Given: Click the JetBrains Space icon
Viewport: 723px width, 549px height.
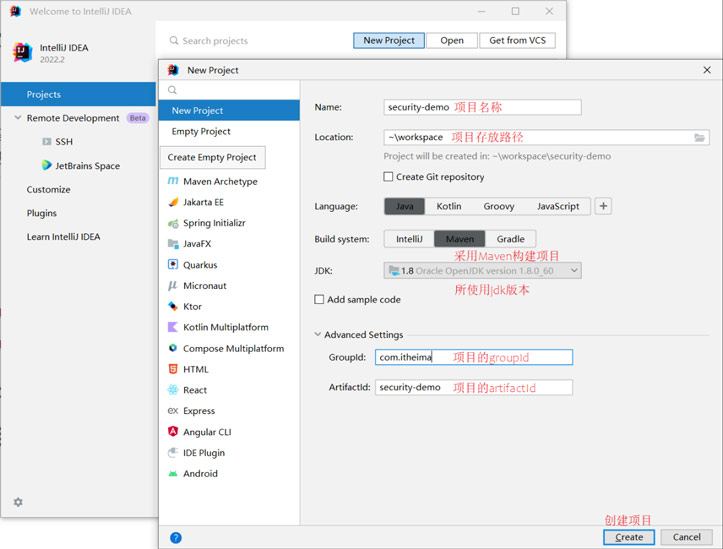Looking at the screenshot, I should point(47,165).
